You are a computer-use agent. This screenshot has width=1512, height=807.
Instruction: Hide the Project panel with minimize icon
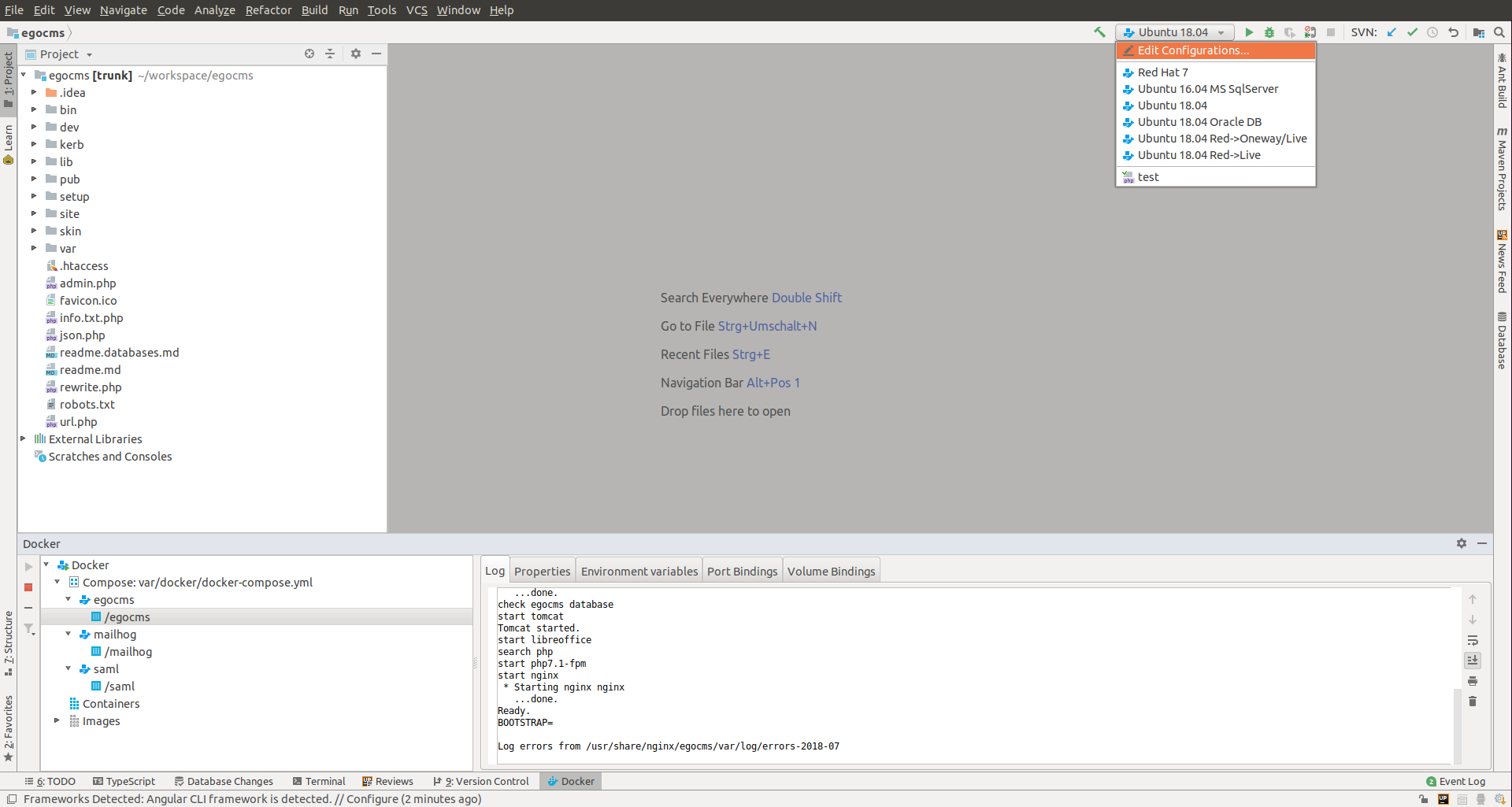(x=376, y=54)
